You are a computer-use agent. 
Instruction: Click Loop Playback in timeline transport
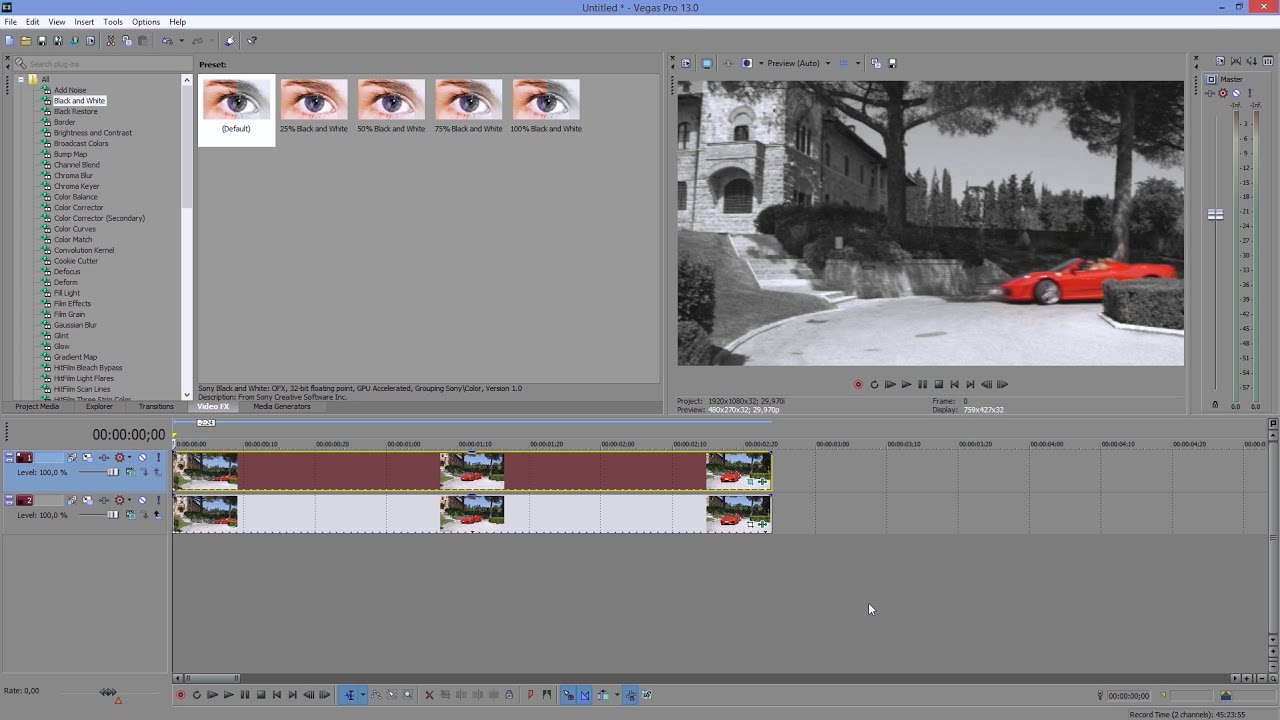[196, 695]
